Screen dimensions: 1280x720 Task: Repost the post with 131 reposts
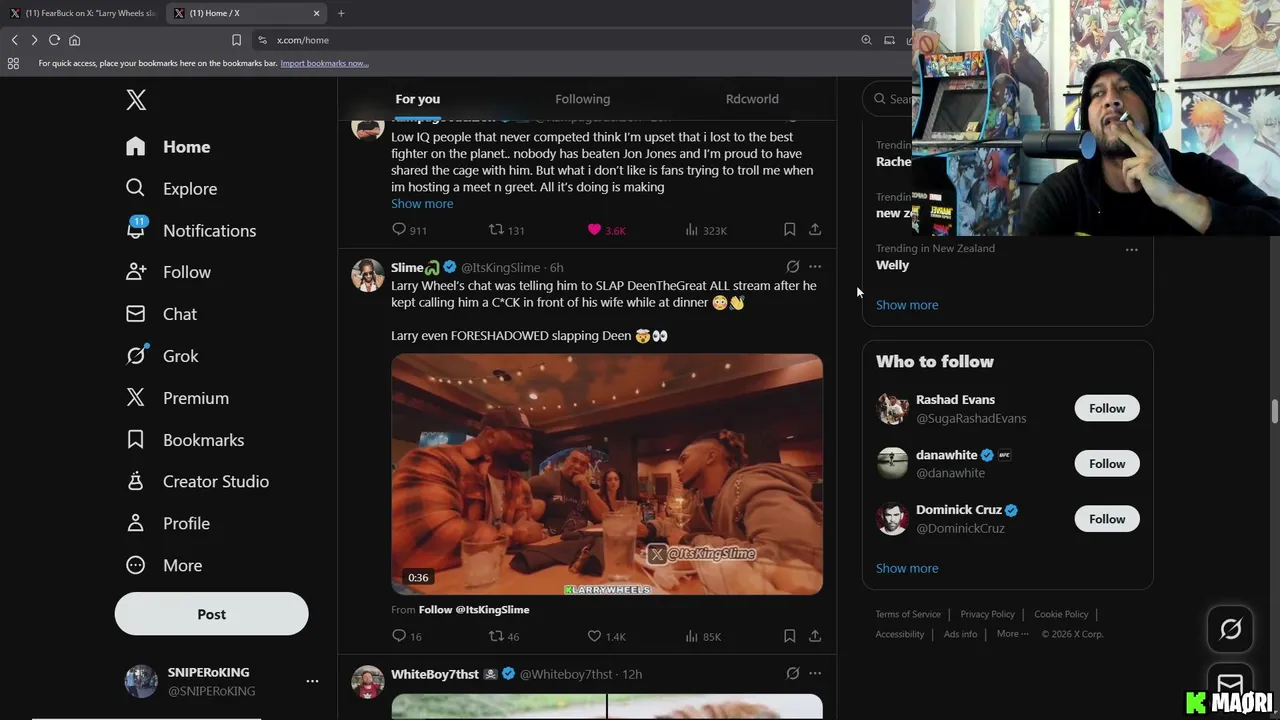click(506, 230)
